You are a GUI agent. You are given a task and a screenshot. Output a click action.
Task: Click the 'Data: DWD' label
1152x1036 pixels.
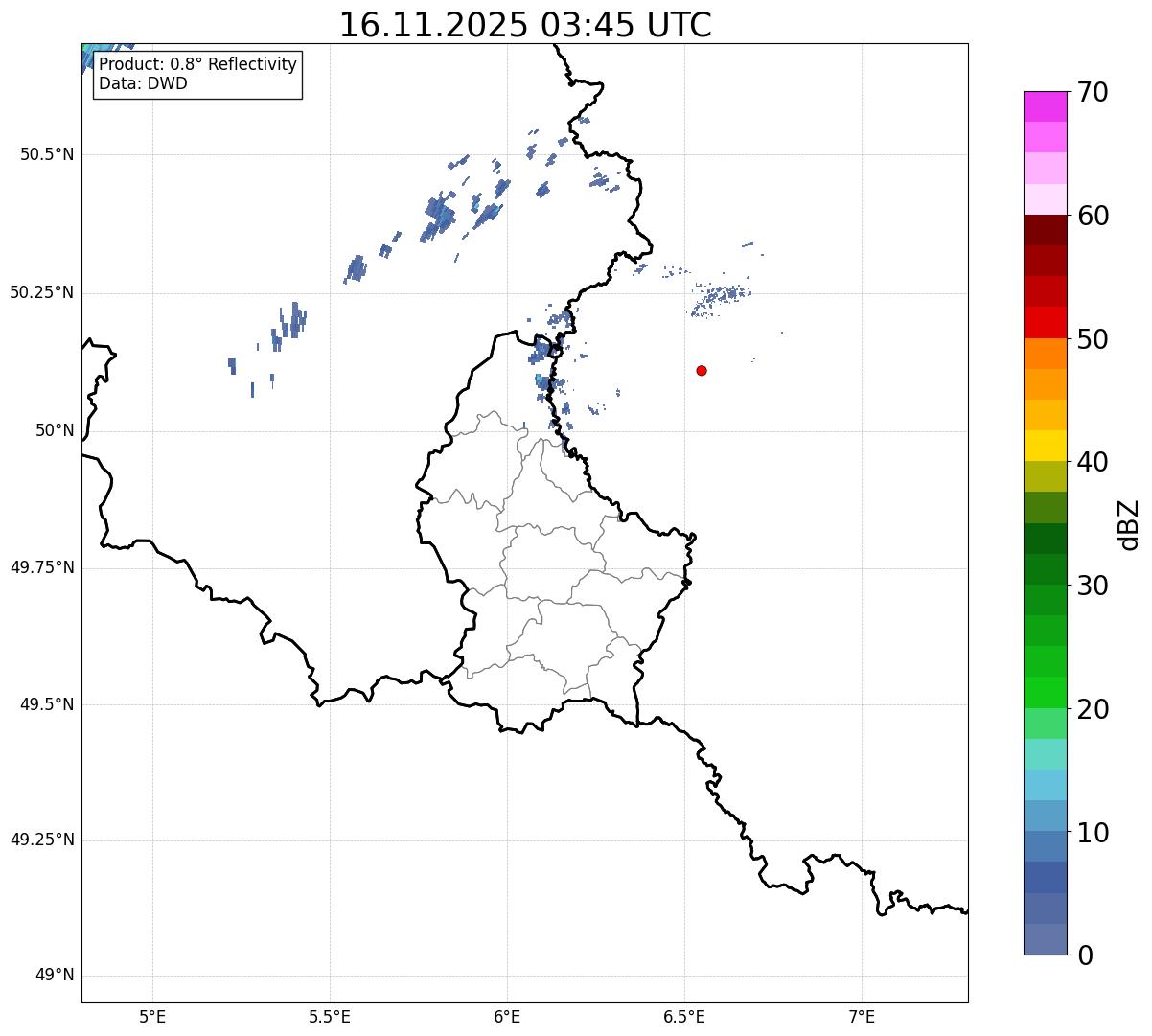(x=143, y=83)
